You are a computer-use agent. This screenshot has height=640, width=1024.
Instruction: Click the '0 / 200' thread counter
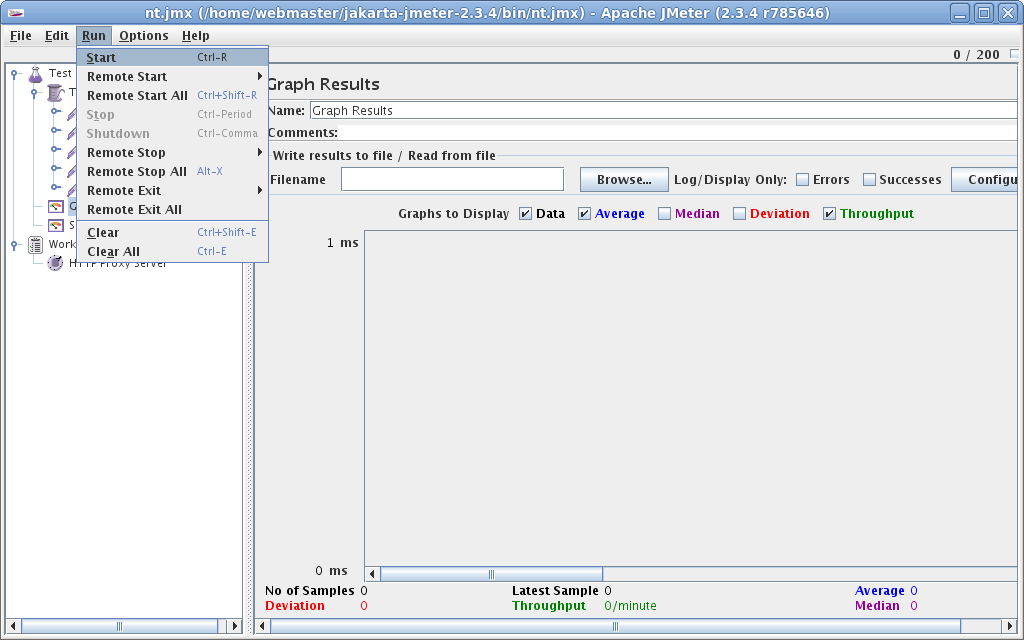point(976,55)
